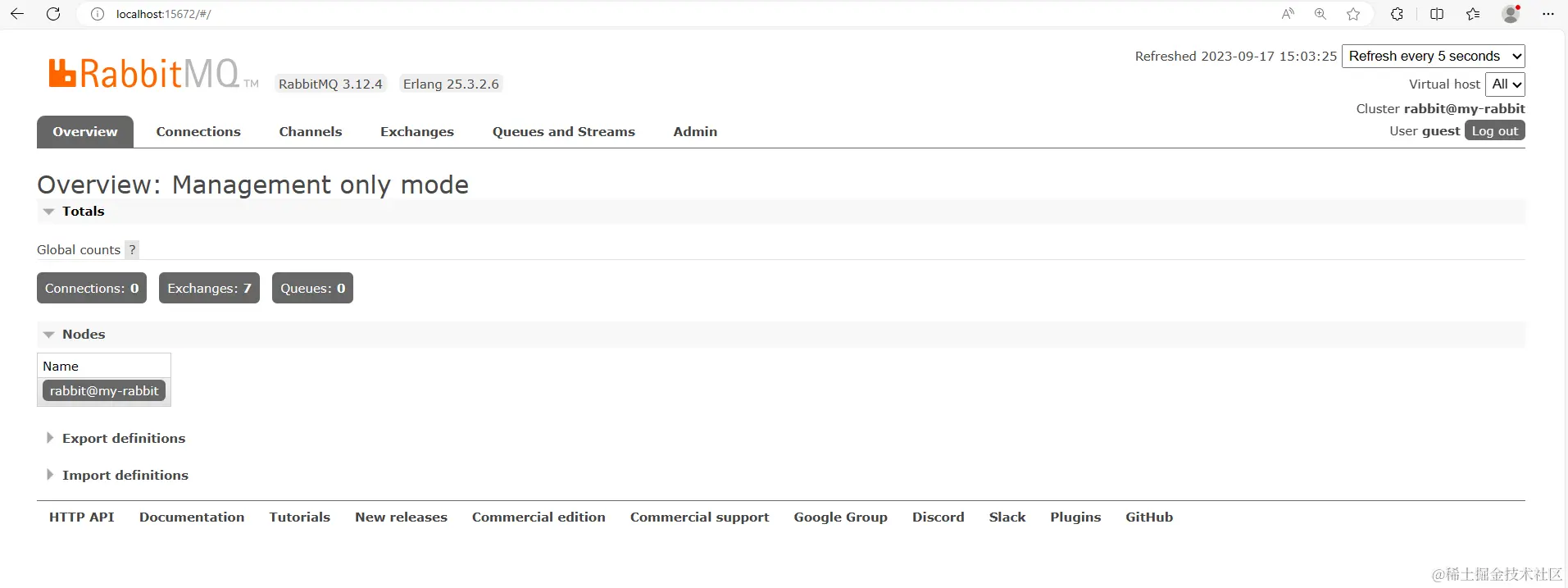Open Queues and Streams tab

(564, 132)
